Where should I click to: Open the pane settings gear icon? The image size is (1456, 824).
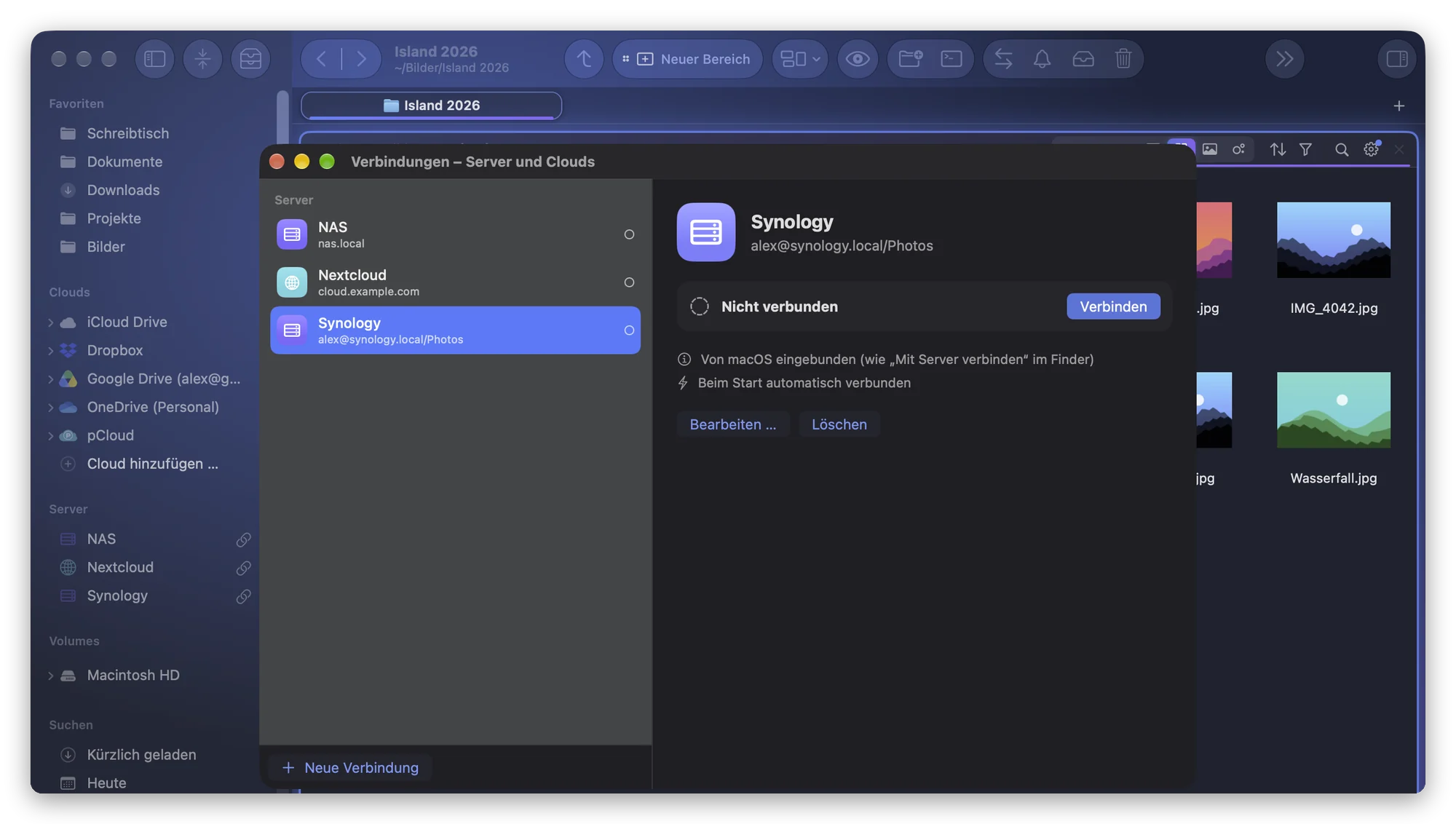pos(1372,149)
